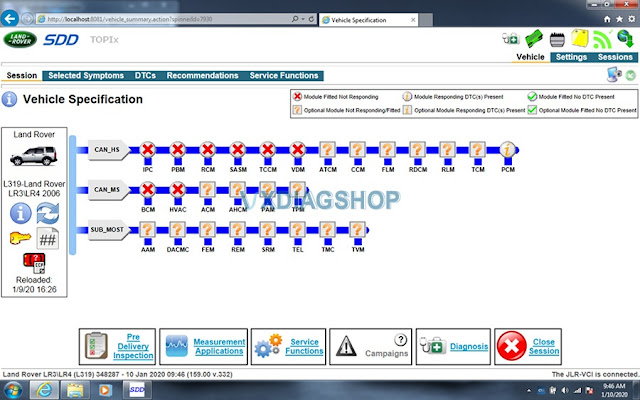The width and height of the screenshot is (640, 400).
Task: Select the SASM module icon
Action: (x=238, y=150)
